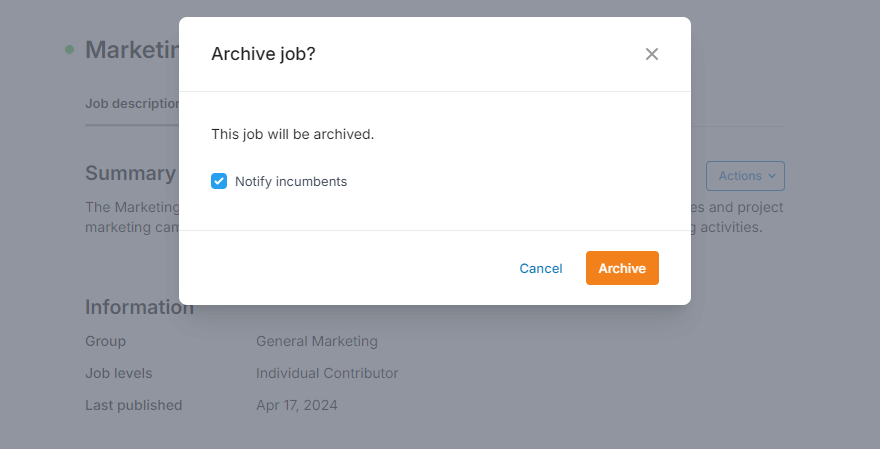Click the Job levels field label
The image size is (880, 449).
pyautogui.click(x=119, y=373)
